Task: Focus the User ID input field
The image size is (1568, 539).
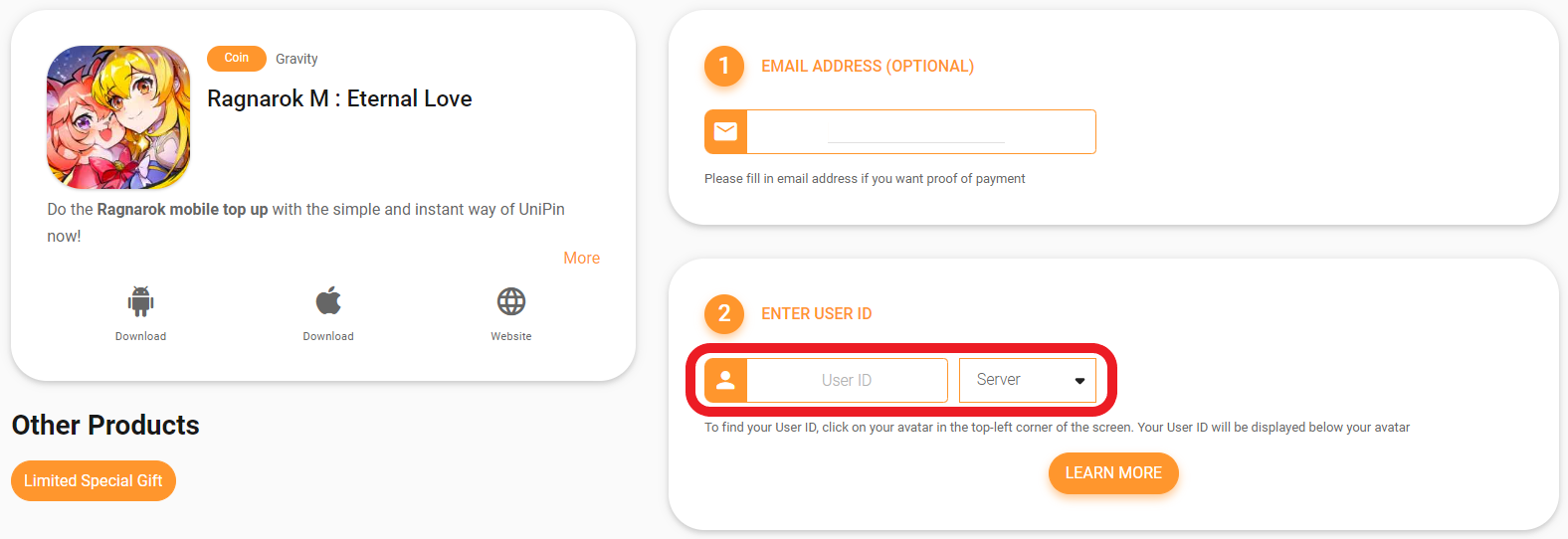Action: pos(847,380)
